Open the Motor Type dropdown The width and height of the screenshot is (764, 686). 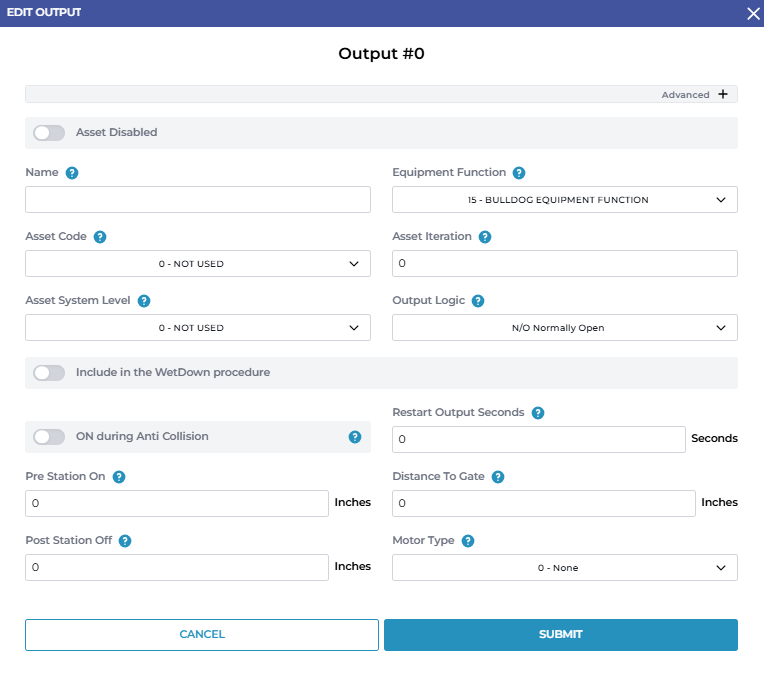coord(564,568)
